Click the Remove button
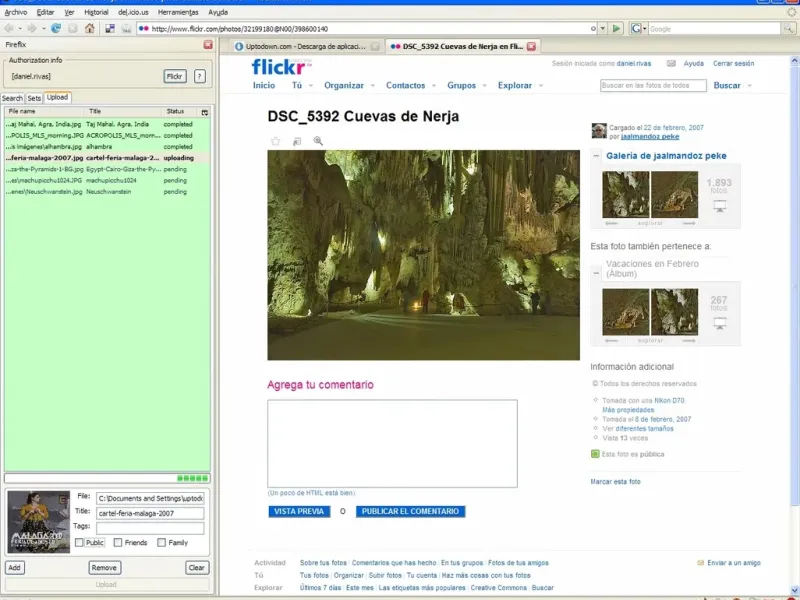 pyautogui.click(x=104, y=567)
